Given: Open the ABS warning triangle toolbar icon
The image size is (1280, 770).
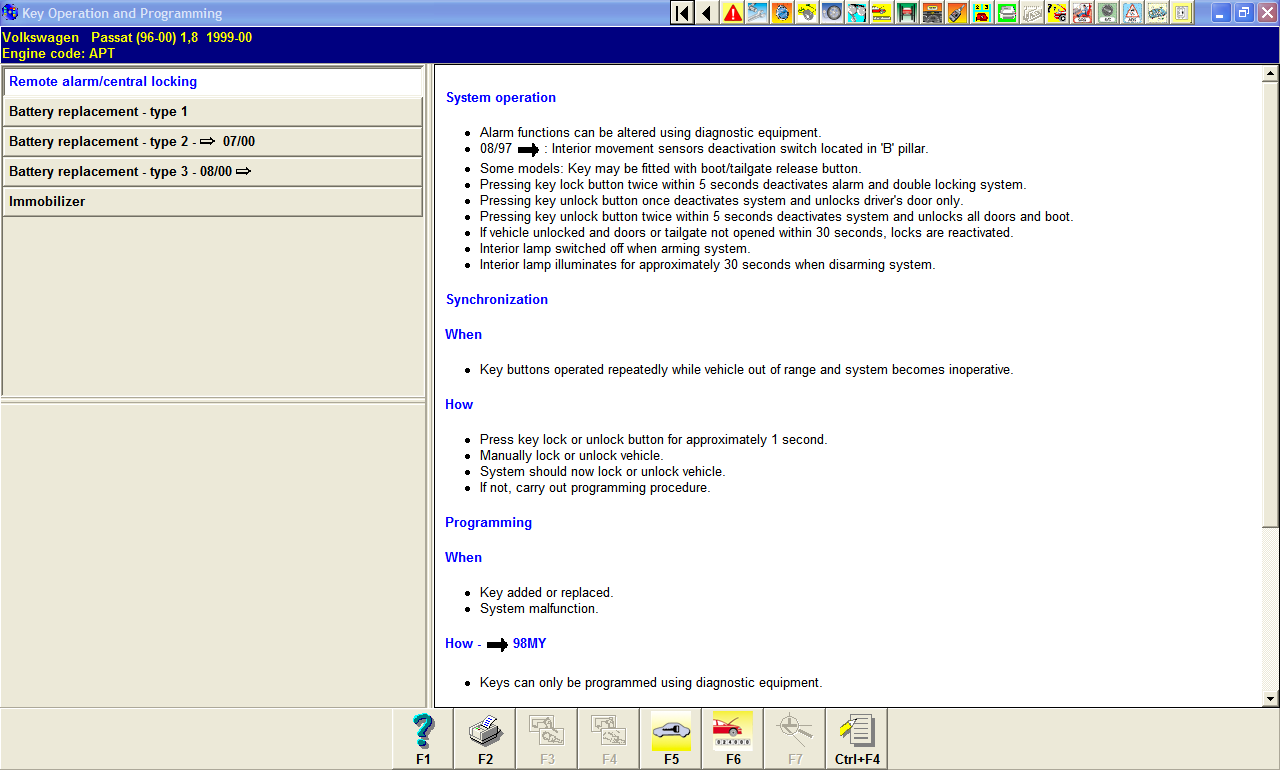Looking at the screenshot, I should 1132,13.
